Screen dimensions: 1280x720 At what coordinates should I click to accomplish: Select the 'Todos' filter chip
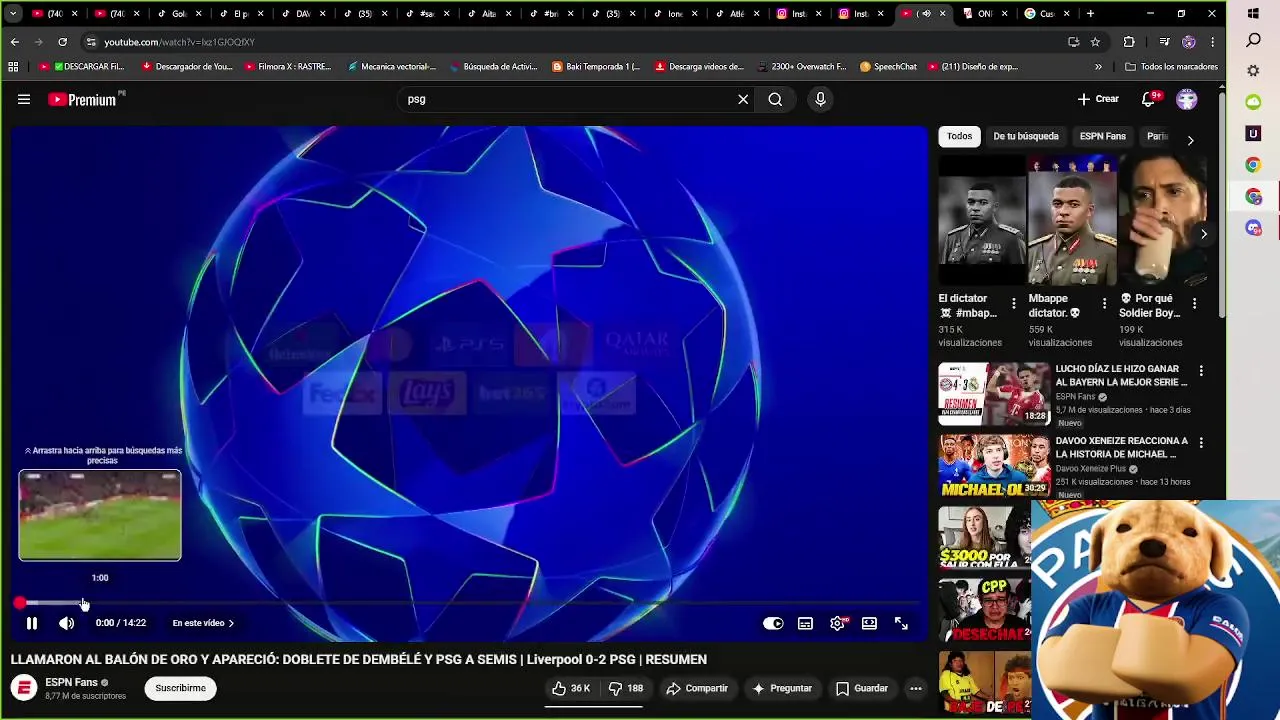click(x=959, y=136)
